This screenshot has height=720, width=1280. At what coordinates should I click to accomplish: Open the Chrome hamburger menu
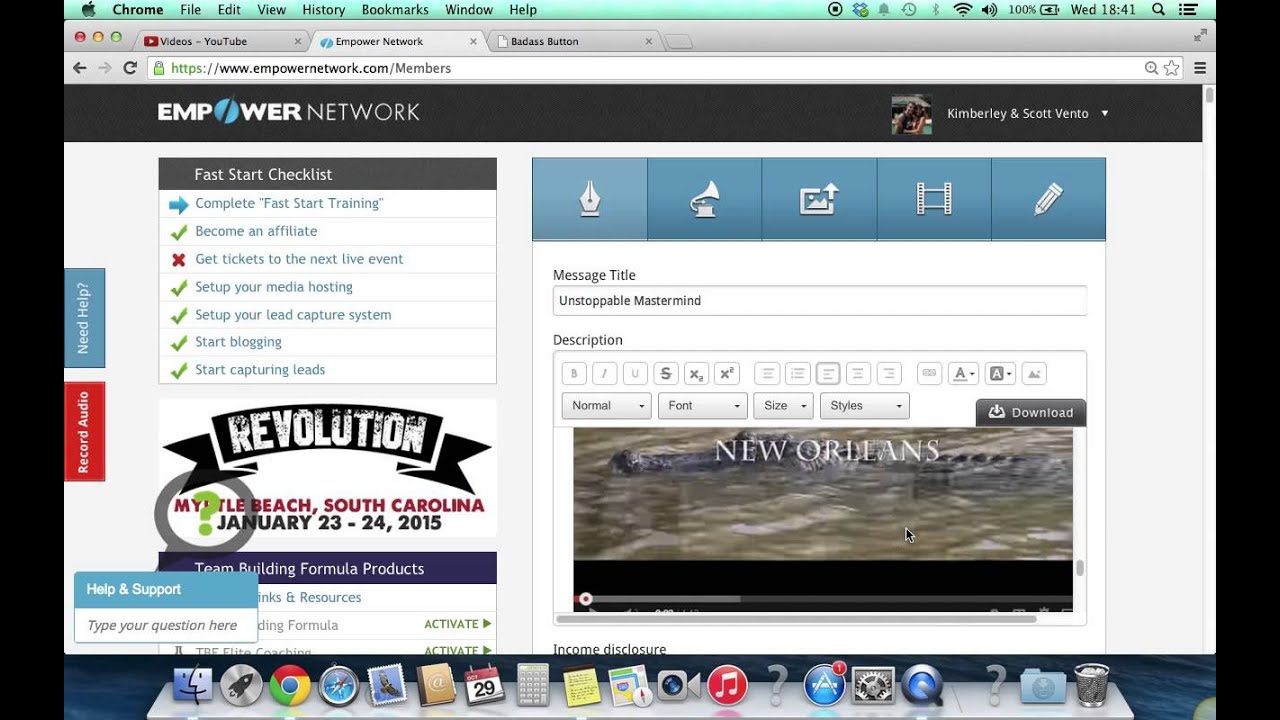coord(1200,68)
